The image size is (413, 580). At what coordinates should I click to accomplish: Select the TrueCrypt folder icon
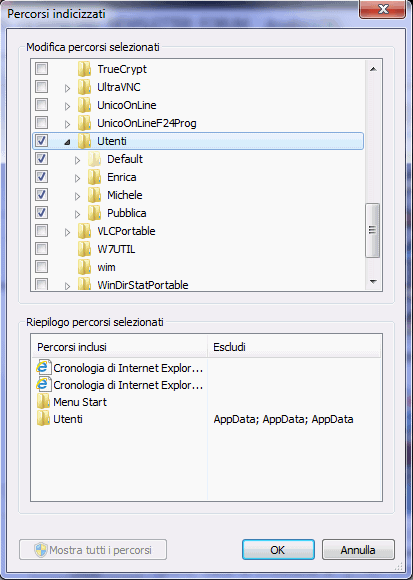(x=84, y=69)
